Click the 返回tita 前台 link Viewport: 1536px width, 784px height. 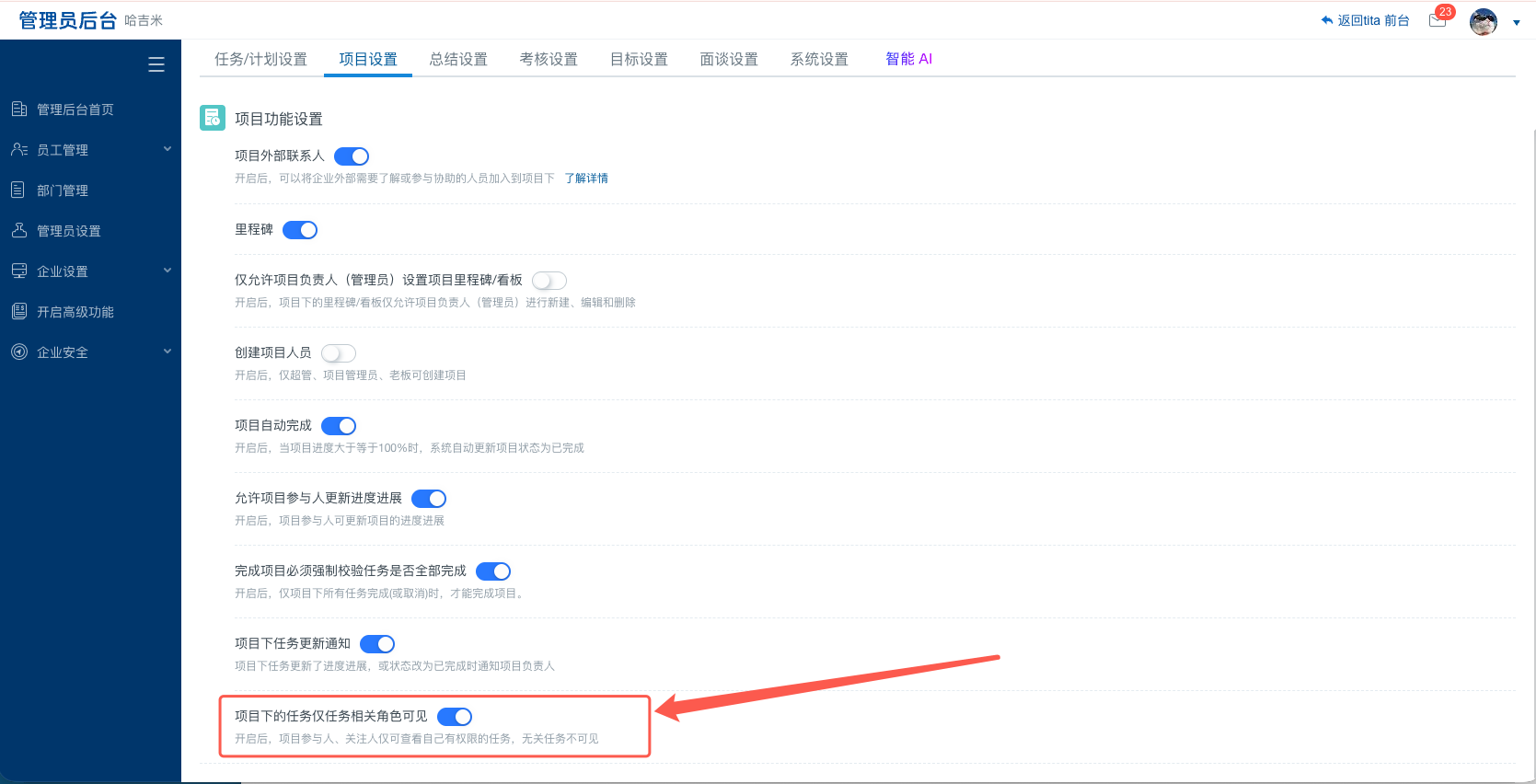coord(1373,20)
